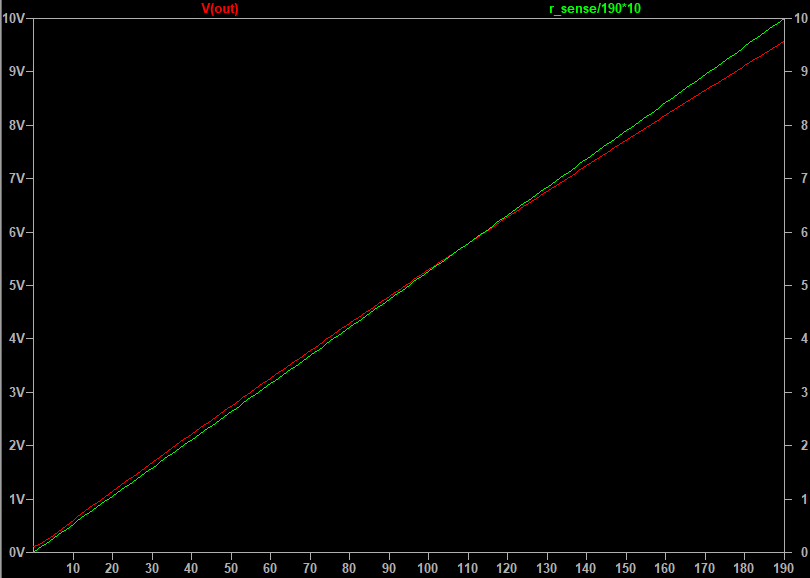Click the 140 tick label on horizontal axis
The height and width of the screenshot is (578, 810).
point(586,569)
